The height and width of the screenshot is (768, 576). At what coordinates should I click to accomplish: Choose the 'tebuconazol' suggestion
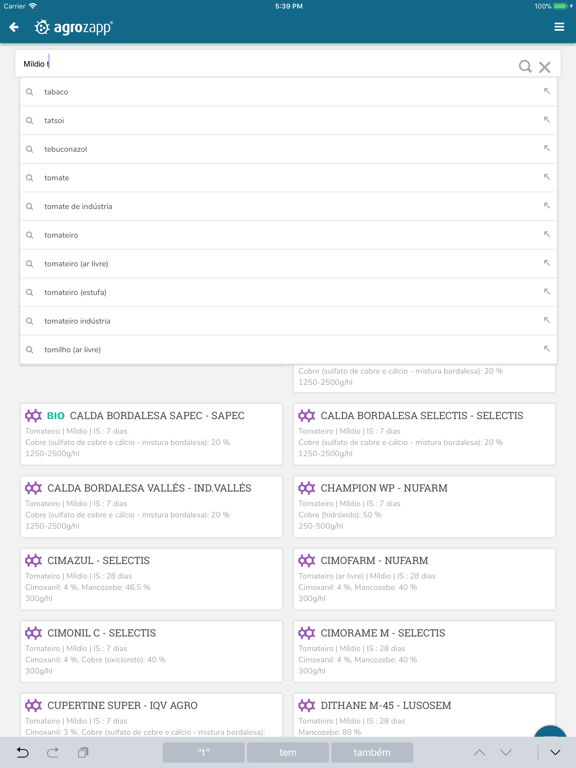coord(288,149)
